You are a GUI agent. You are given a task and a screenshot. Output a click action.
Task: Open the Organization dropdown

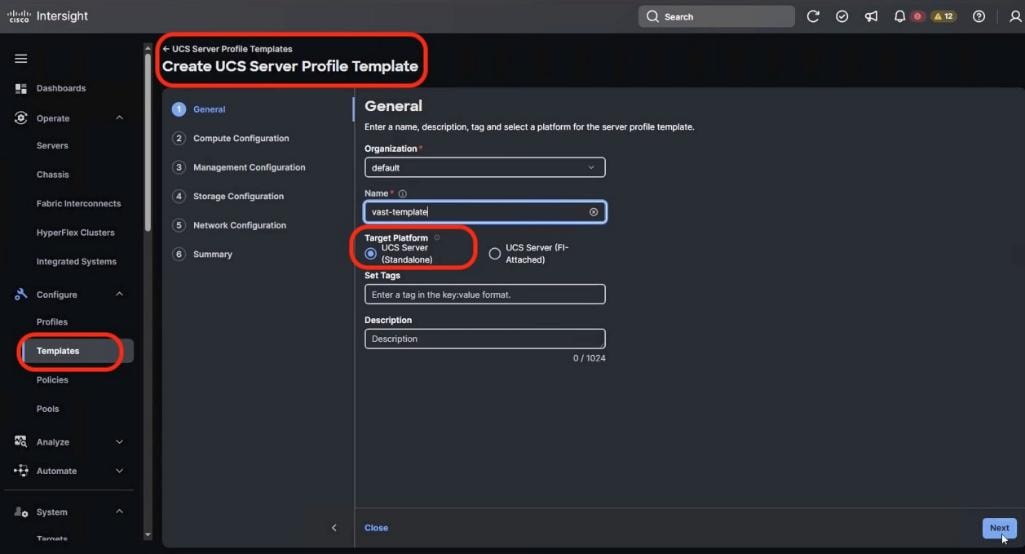pyautogui.click(x=485, y=167)
